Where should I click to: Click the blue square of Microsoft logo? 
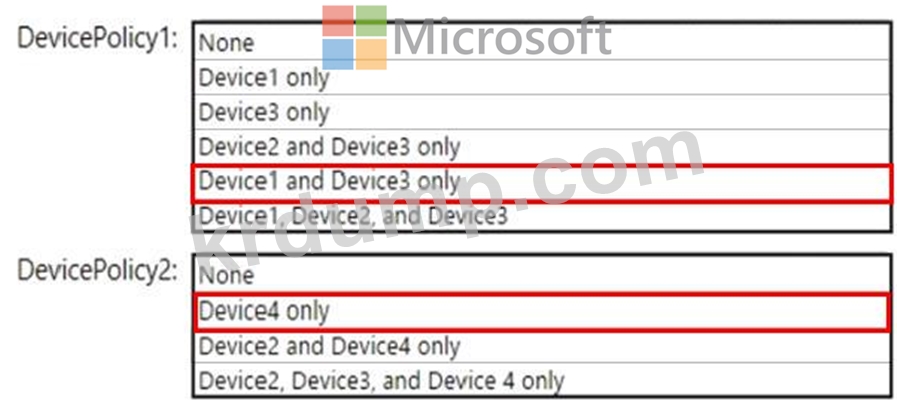(338, 54)
